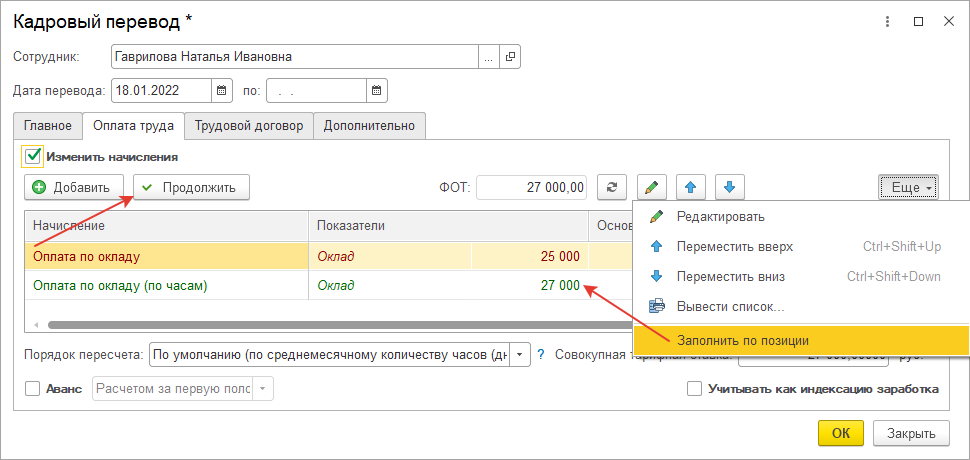Open calendar for transfer date field
This screenshot has width=970, height=460.
point(222,90)
